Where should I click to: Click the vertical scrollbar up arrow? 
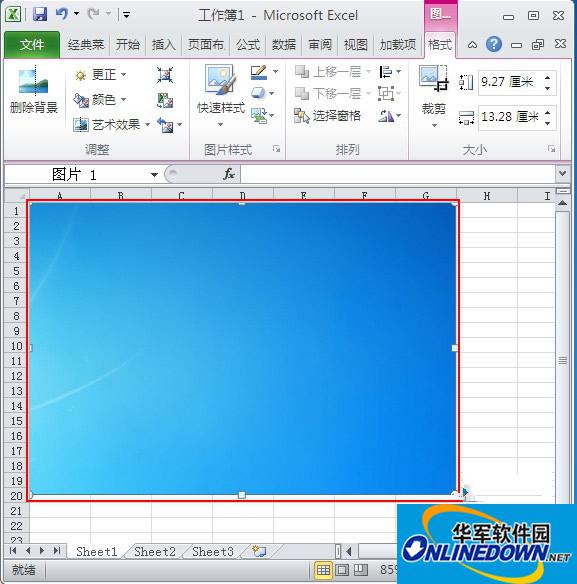[x=562, y=203]
